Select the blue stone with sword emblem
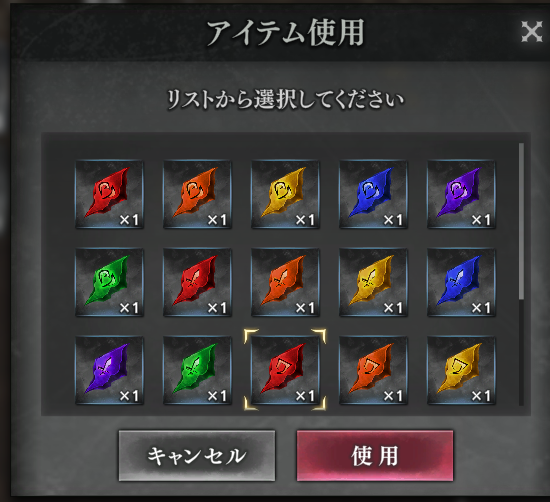The height and width of the screenshot is (502, 550). click(x=462, y=282)
